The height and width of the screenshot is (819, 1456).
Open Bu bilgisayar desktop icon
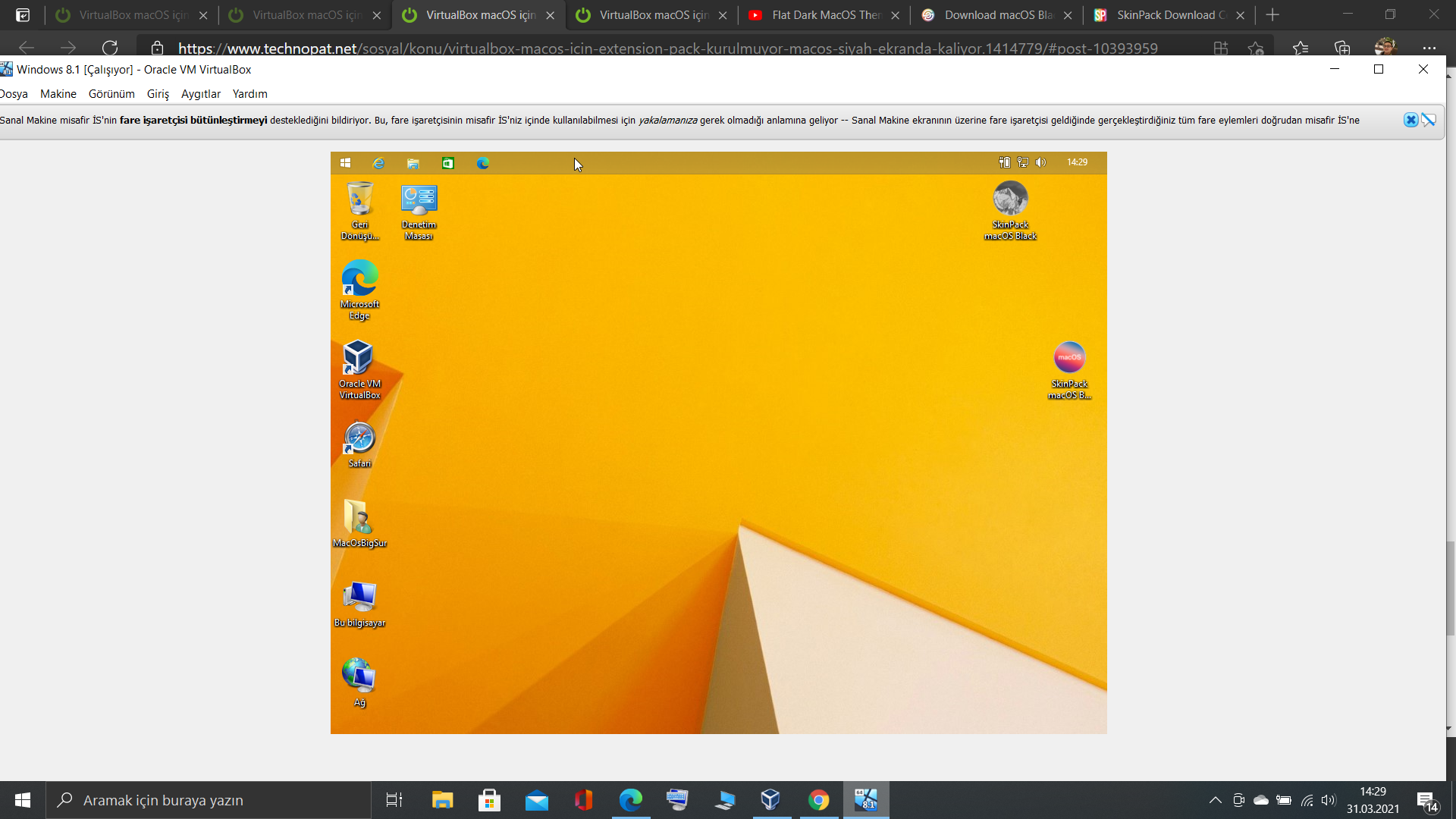click(x=359, y=598)
